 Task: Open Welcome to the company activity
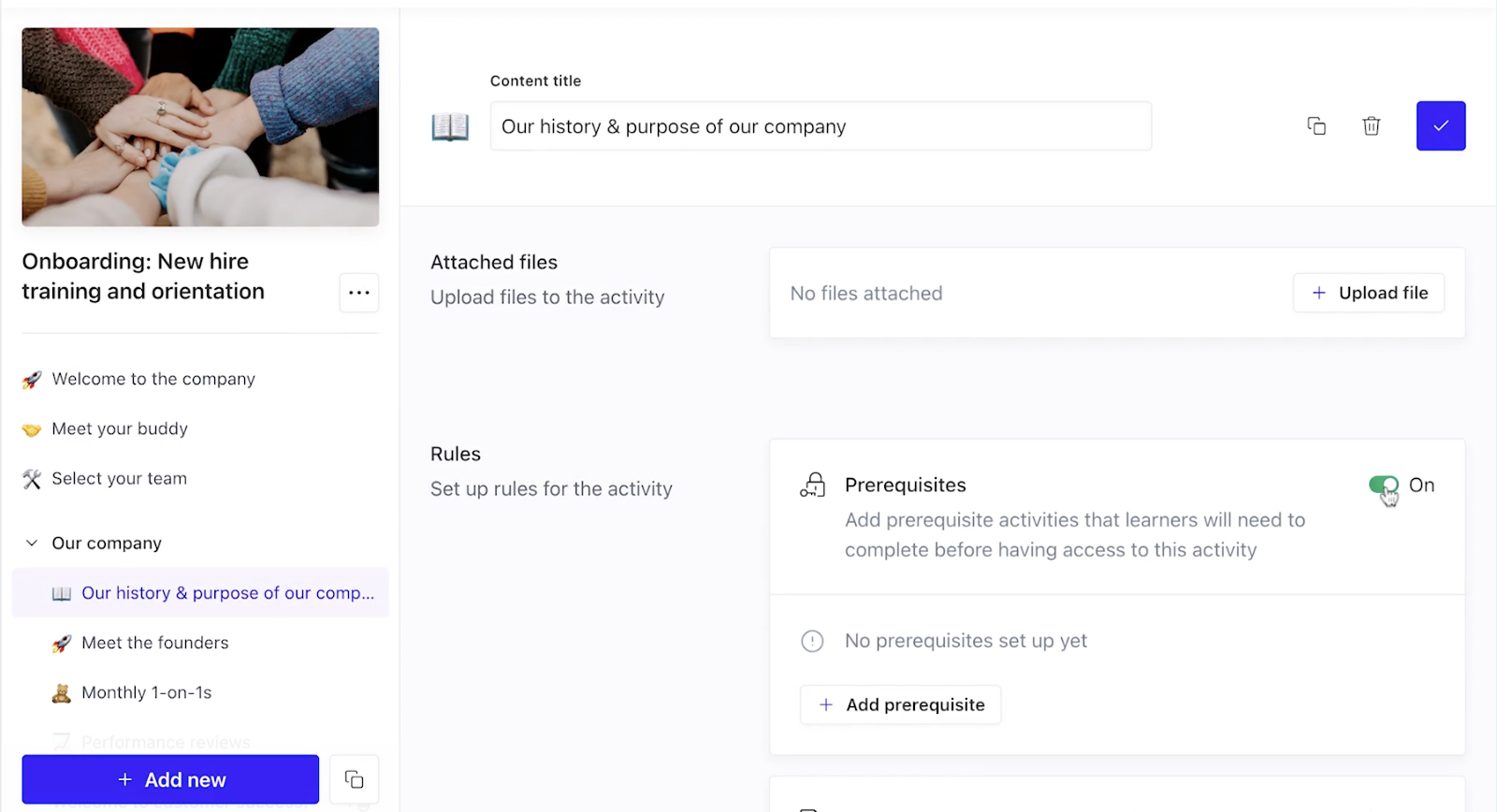(x=153, y=379)
